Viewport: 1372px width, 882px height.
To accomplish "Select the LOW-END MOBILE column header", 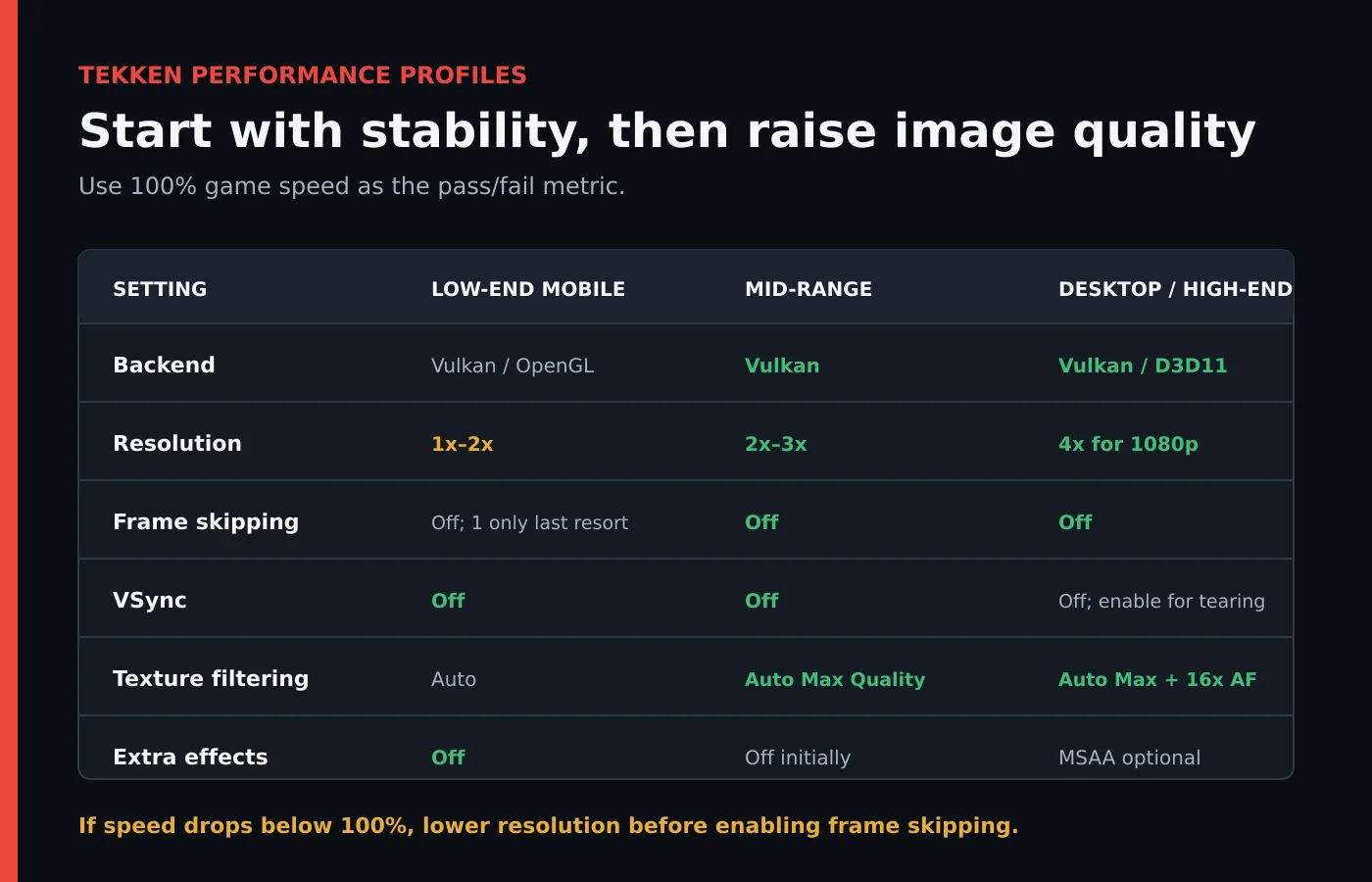I will [x=528, y=289].
